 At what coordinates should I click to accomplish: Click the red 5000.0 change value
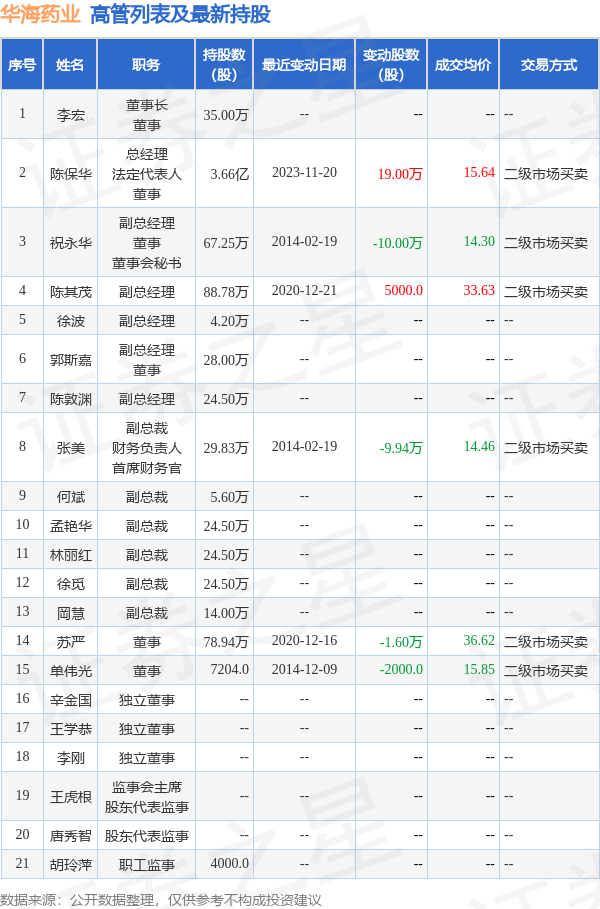point(403,291)
